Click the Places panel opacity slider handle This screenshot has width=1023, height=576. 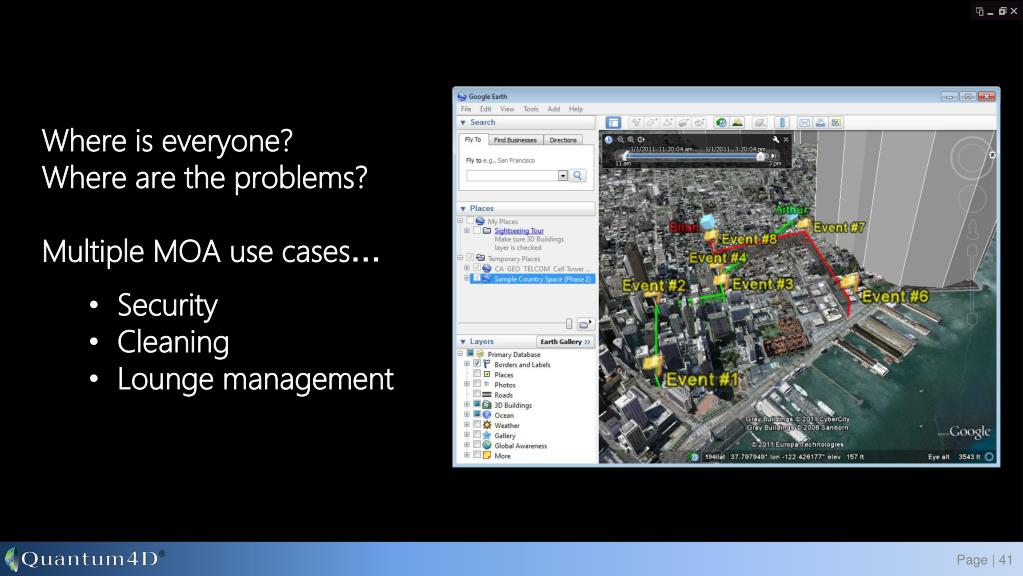point(569,324)
